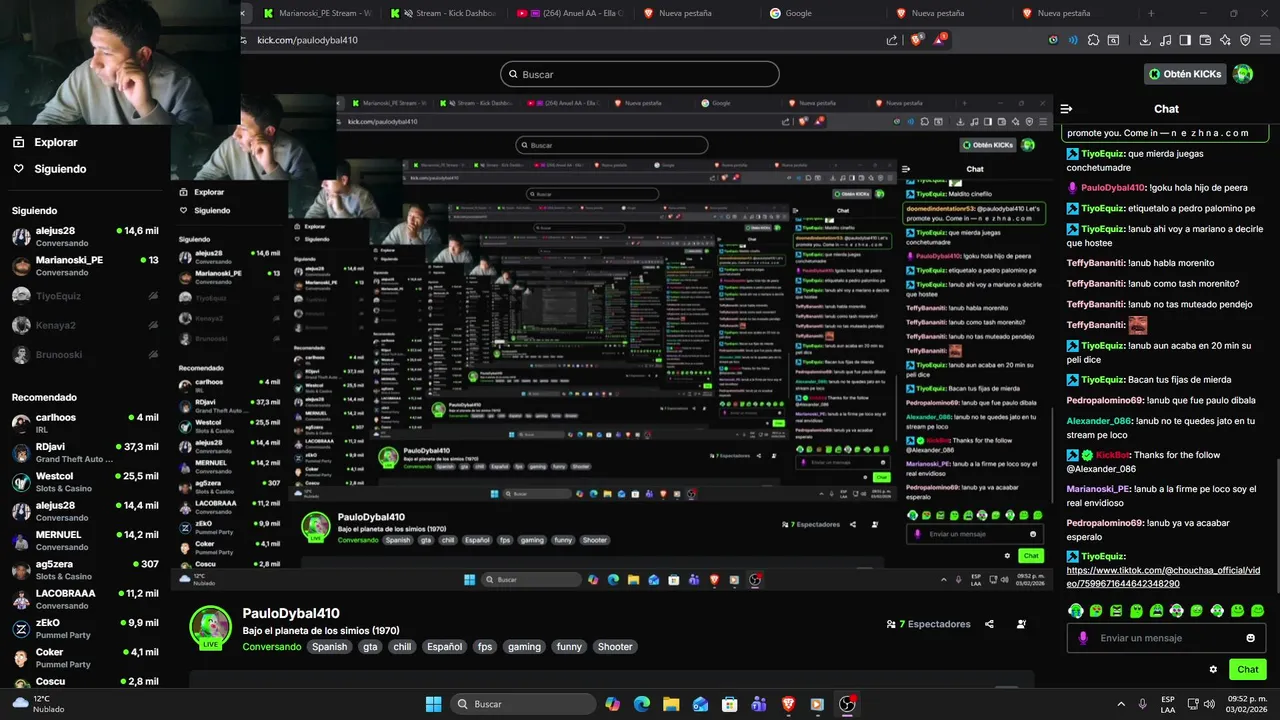Open OBS Studio from the taskbar
Viewport: 1280px width, 720px height.
pyautogui.click(x=847, y=704)
